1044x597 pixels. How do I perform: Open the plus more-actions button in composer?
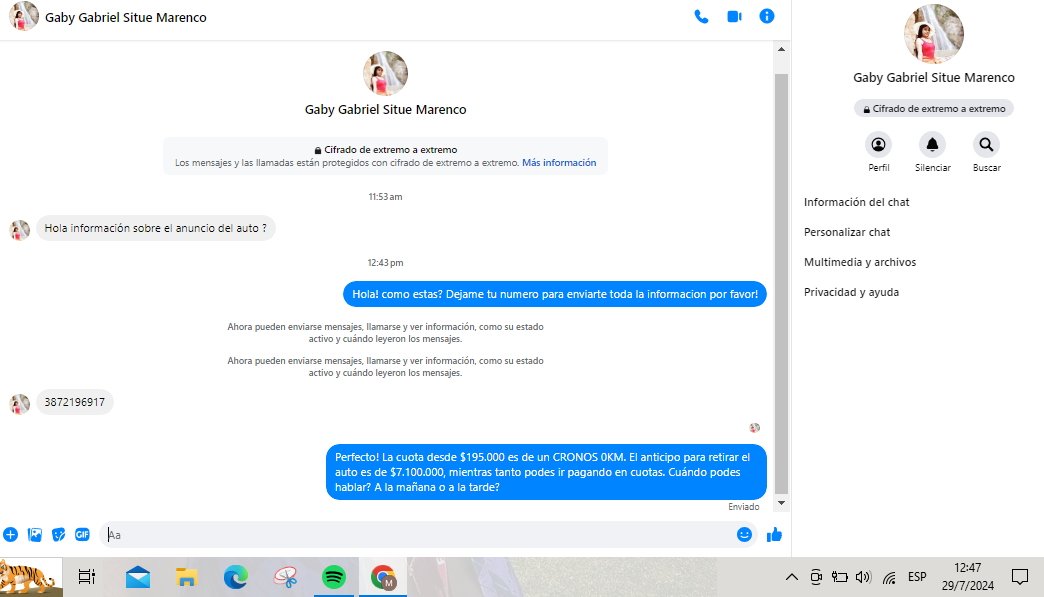10,535
